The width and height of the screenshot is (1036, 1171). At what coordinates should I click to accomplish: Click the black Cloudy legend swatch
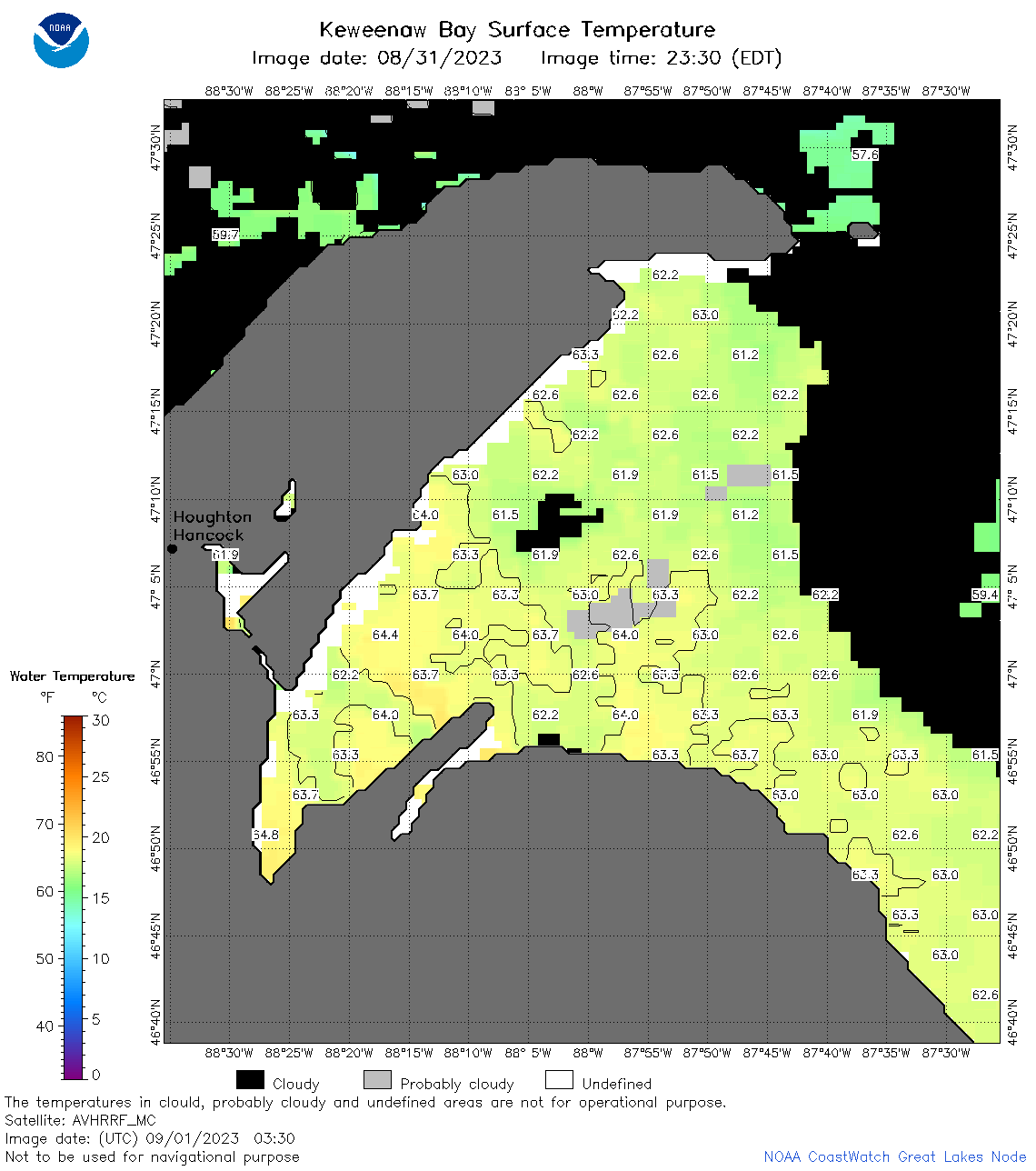click(x=250, y=1080)
